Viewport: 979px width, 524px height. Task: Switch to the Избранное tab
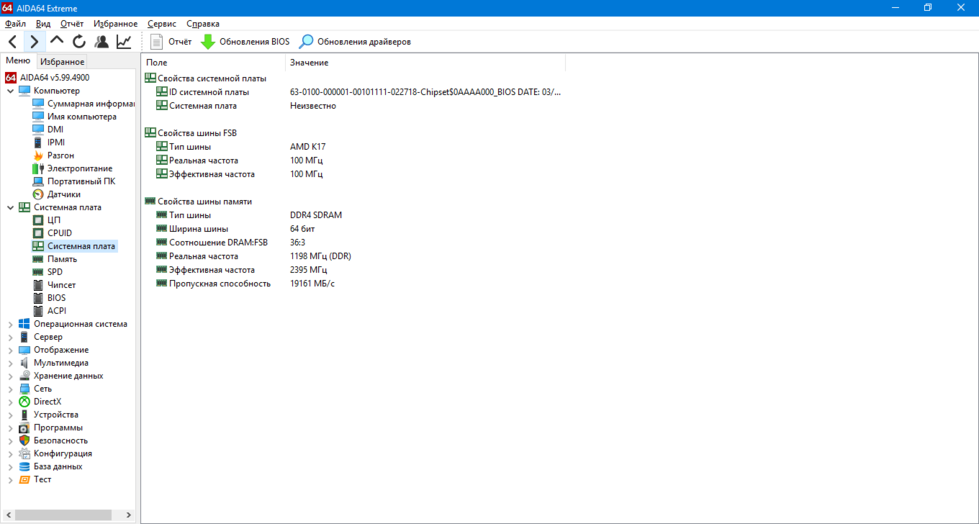click(x=62, y=62)
